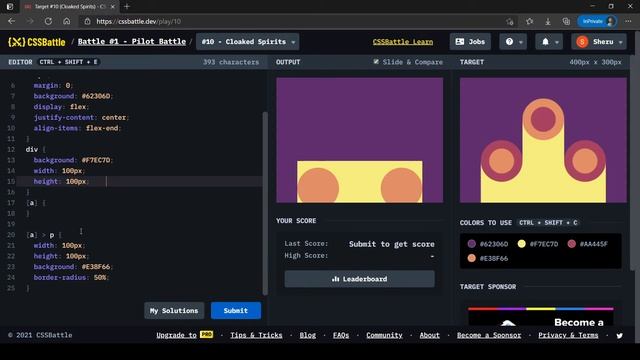
Task: Open the browser collections icon
Action: point(566,21)
